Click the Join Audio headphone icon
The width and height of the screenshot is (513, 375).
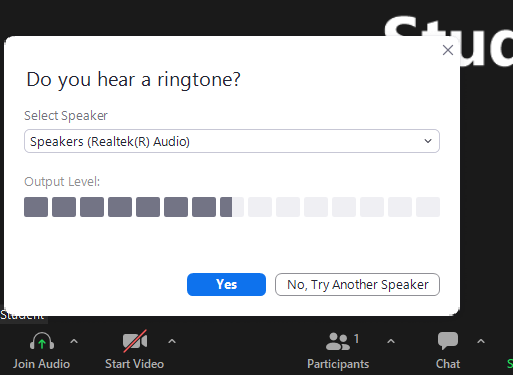[42, 341]
